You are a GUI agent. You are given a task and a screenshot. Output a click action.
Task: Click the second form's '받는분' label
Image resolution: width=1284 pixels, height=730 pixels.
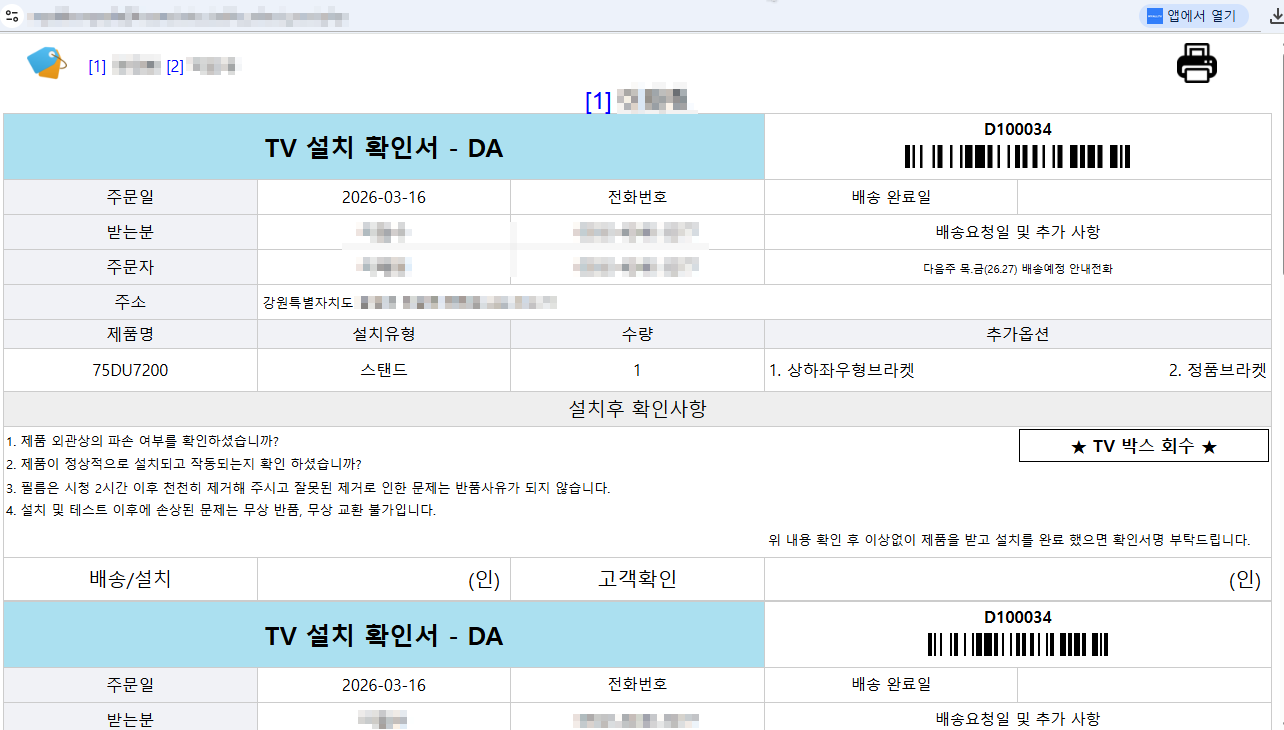[x=130, y=717]
